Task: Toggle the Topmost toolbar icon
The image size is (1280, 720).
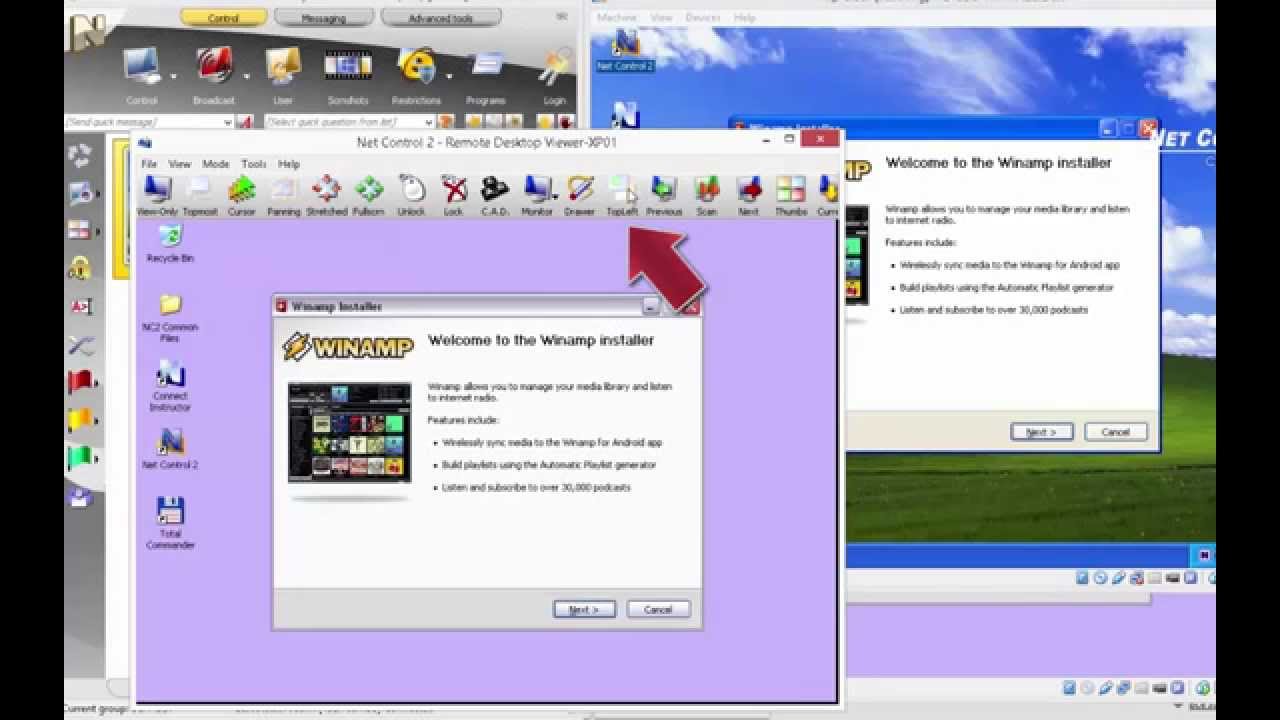Action: [x=200, y=195]
